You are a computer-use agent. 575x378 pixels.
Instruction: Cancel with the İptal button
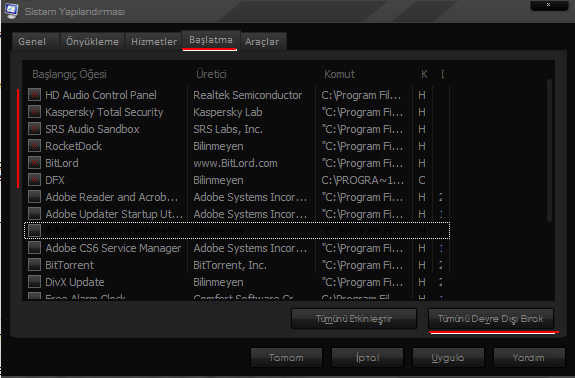367,357
